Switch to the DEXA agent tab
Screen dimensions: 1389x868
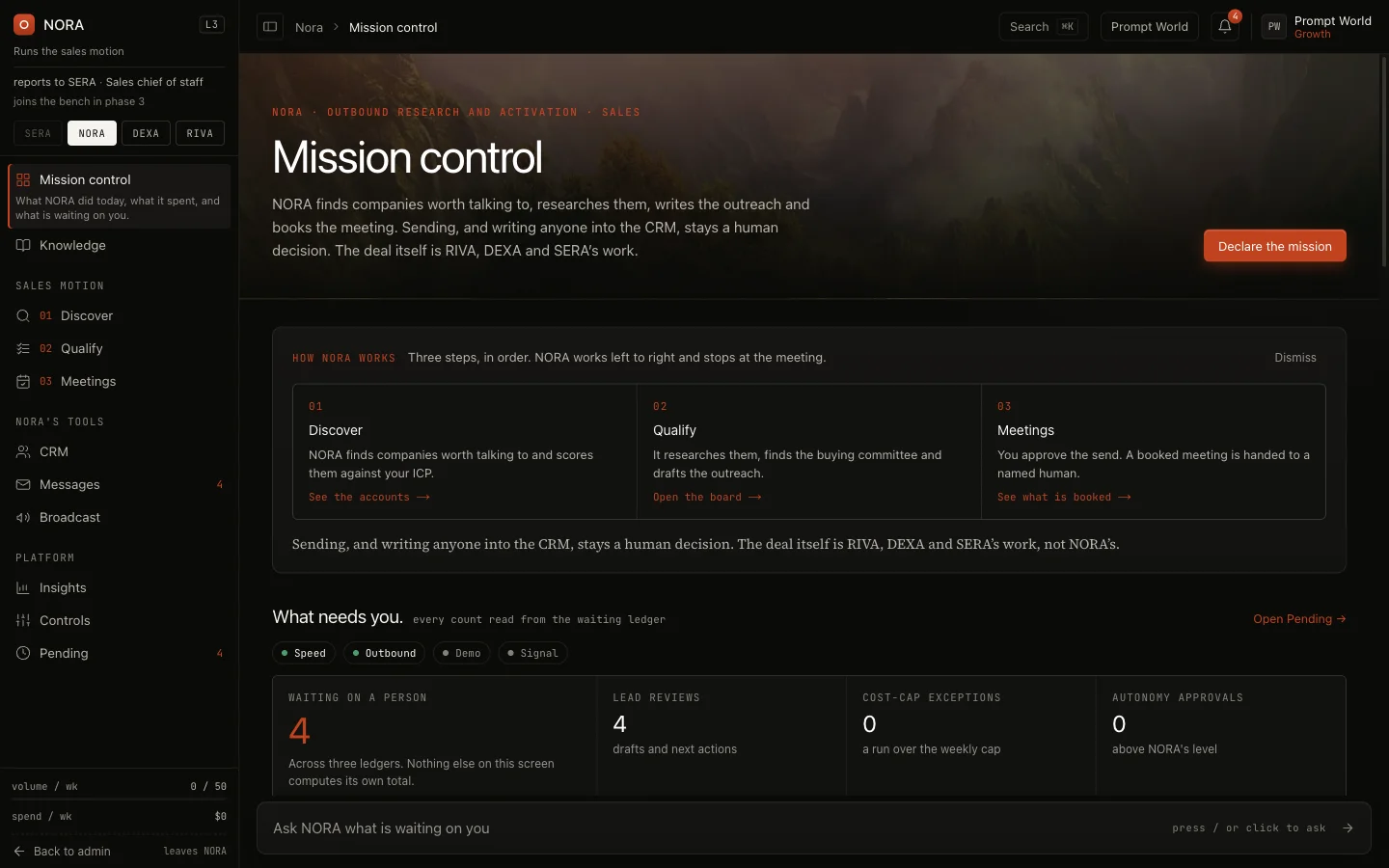point(146,133)
